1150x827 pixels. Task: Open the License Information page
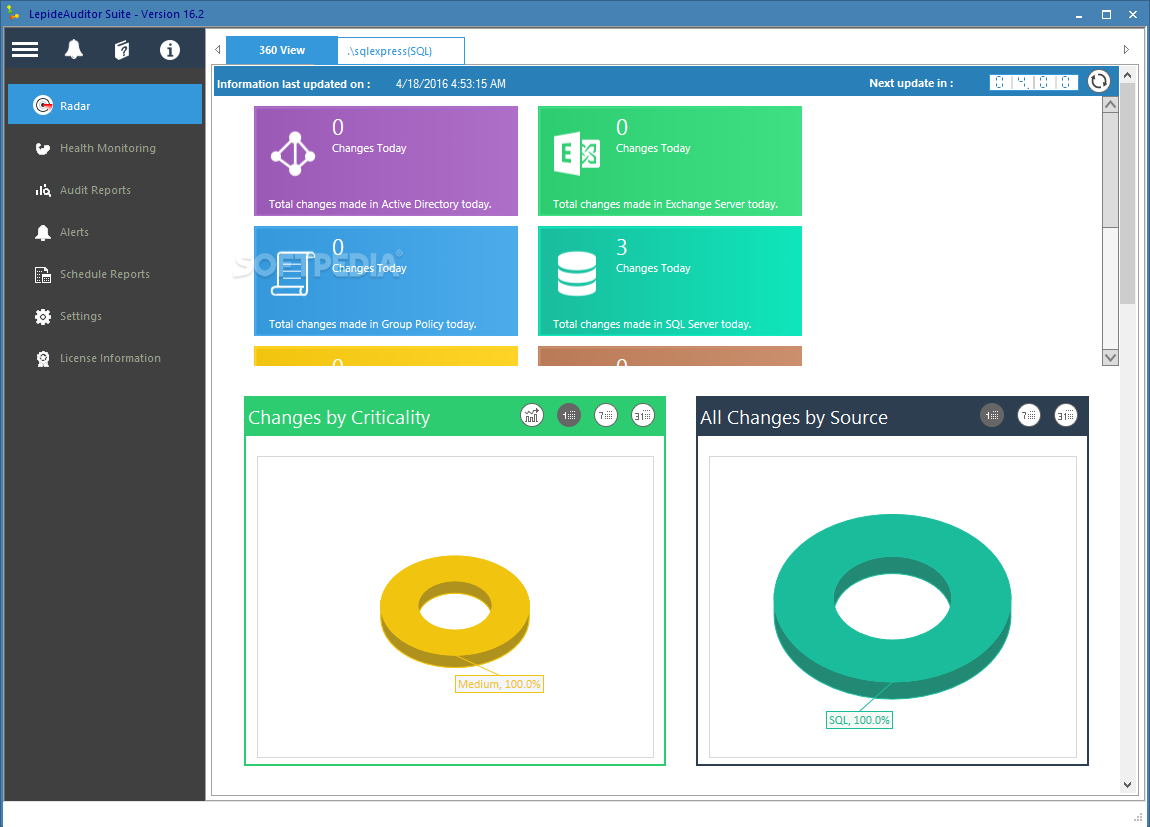click(109, 358)
